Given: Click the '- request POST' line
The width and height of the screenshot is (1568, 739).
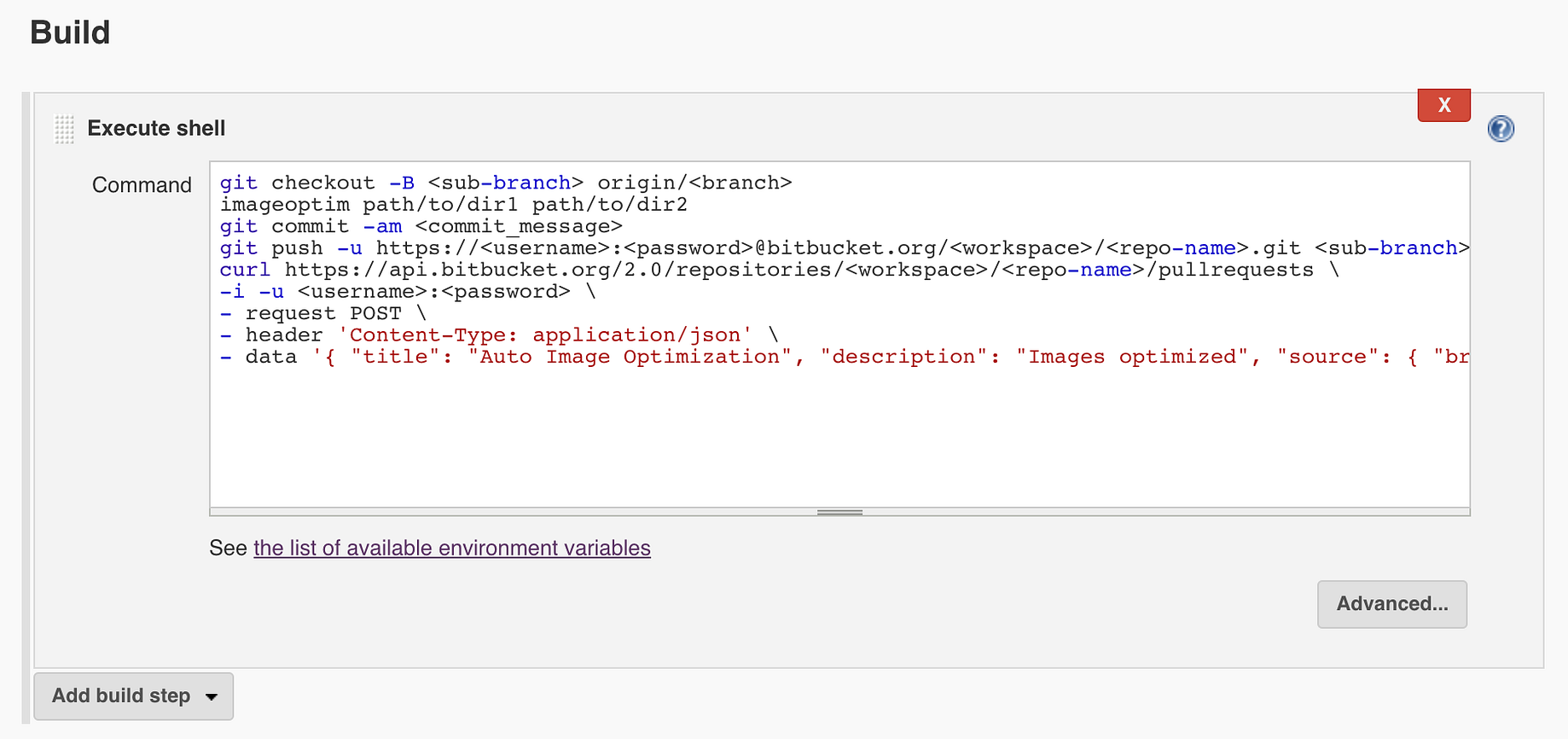Looking at the screenshot, I should tap(323, 313).
